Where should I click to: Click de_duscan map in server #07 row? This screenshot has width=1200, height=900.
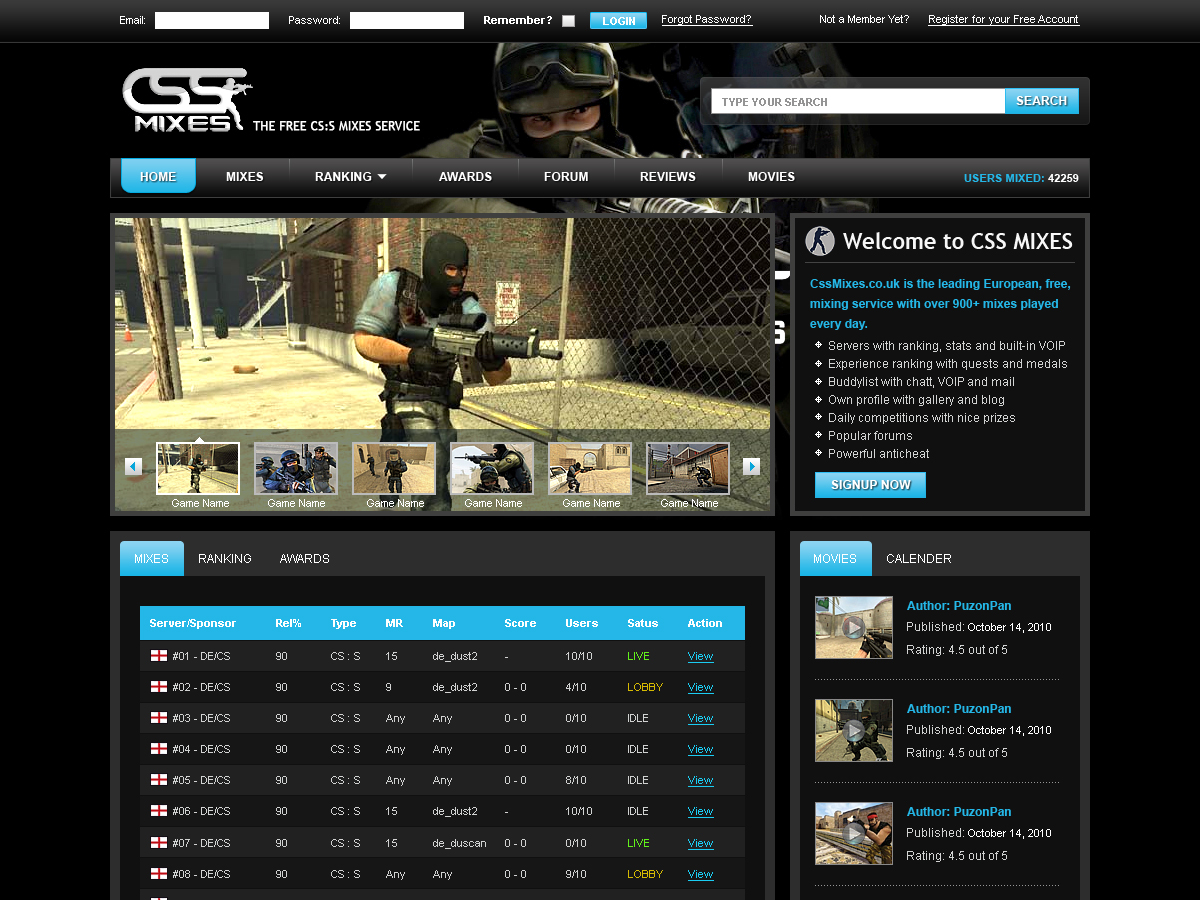coord(460,843)
